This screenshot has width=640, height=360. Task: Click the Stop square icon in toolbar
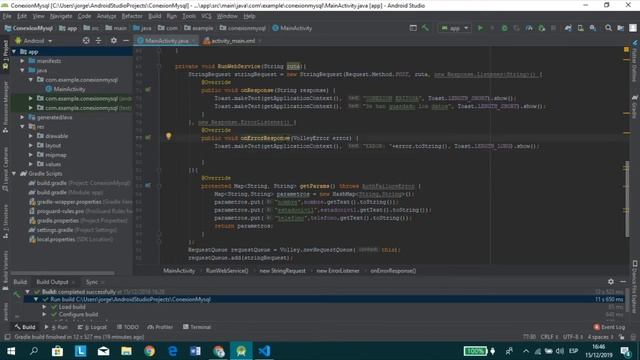tap(553, 28)
